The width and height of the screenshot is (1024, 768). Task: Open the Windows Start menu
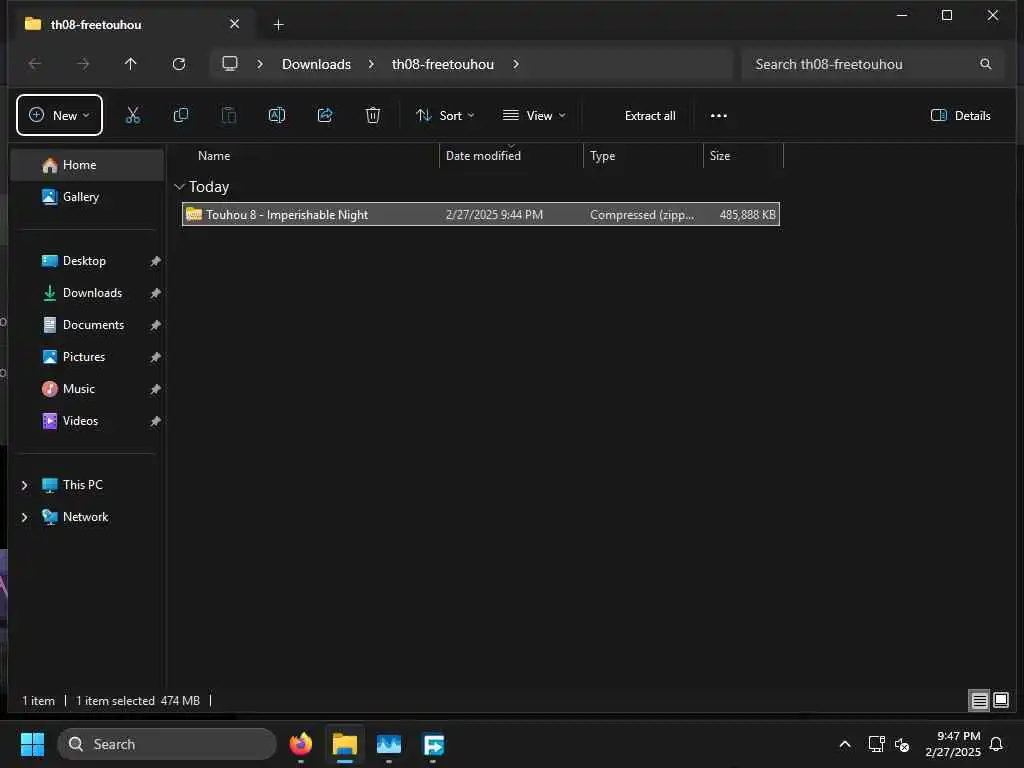click(32, 744)
